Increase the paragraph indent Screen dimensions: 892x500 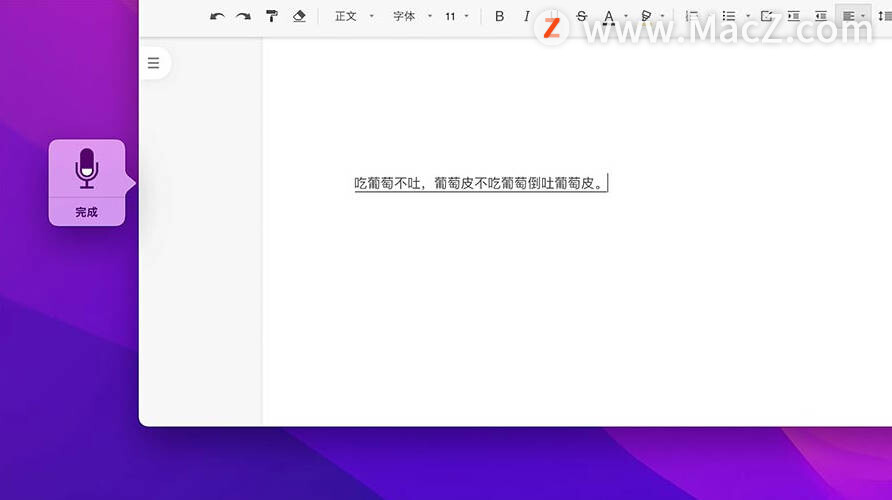[794, 16]
